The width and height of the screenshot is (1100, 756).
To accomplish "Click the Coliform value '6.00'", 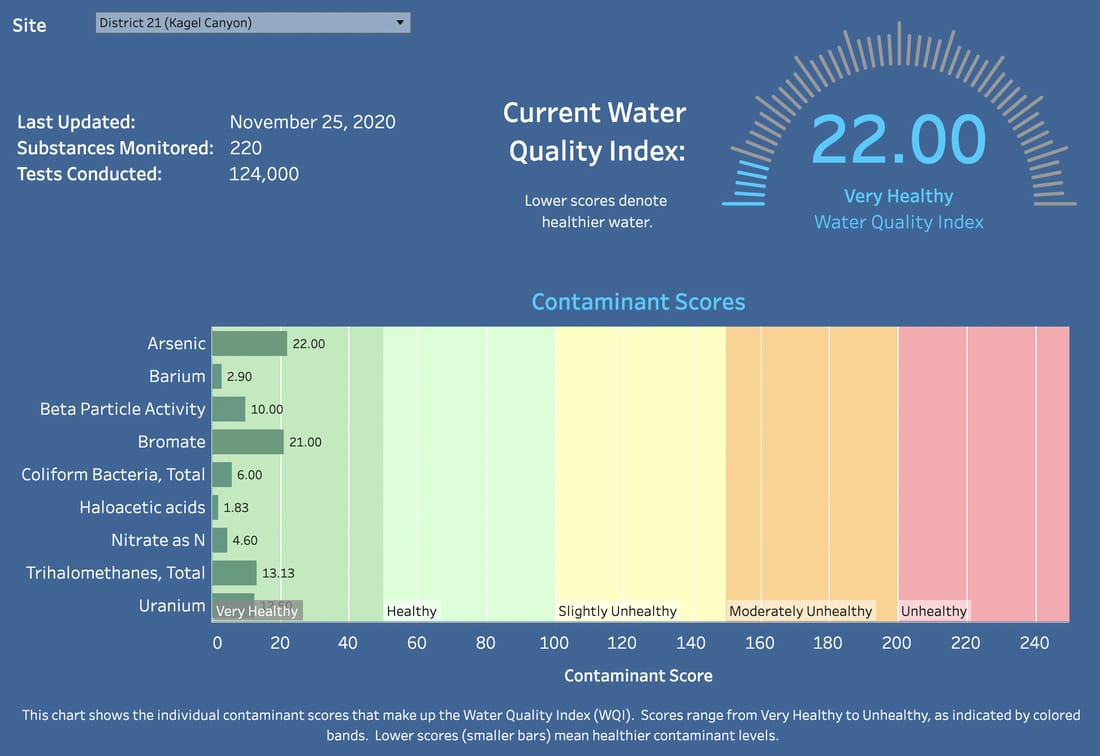I will [249, 475].
